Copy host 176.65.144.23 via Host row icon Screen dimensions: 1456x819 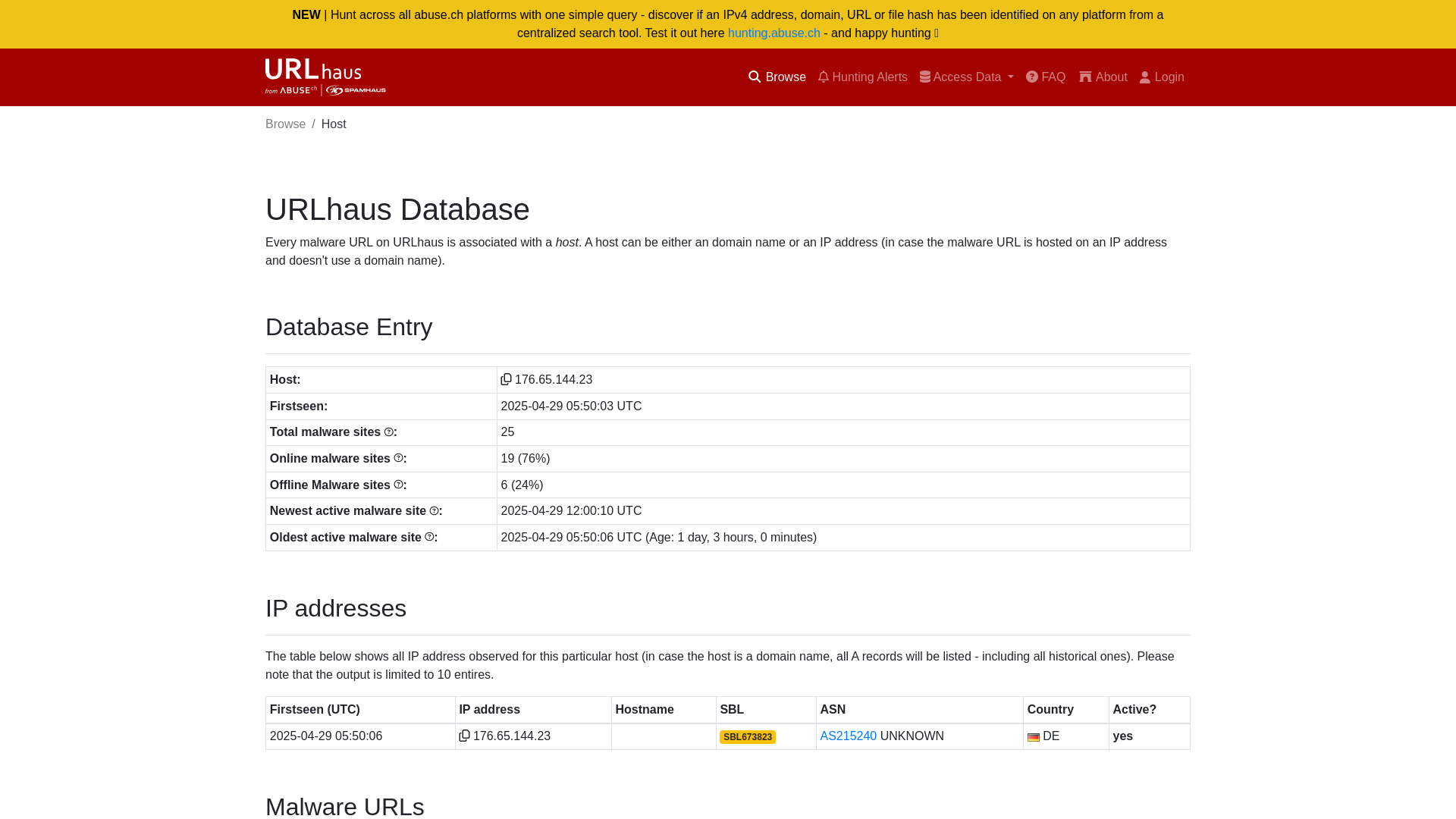(507, 379)
